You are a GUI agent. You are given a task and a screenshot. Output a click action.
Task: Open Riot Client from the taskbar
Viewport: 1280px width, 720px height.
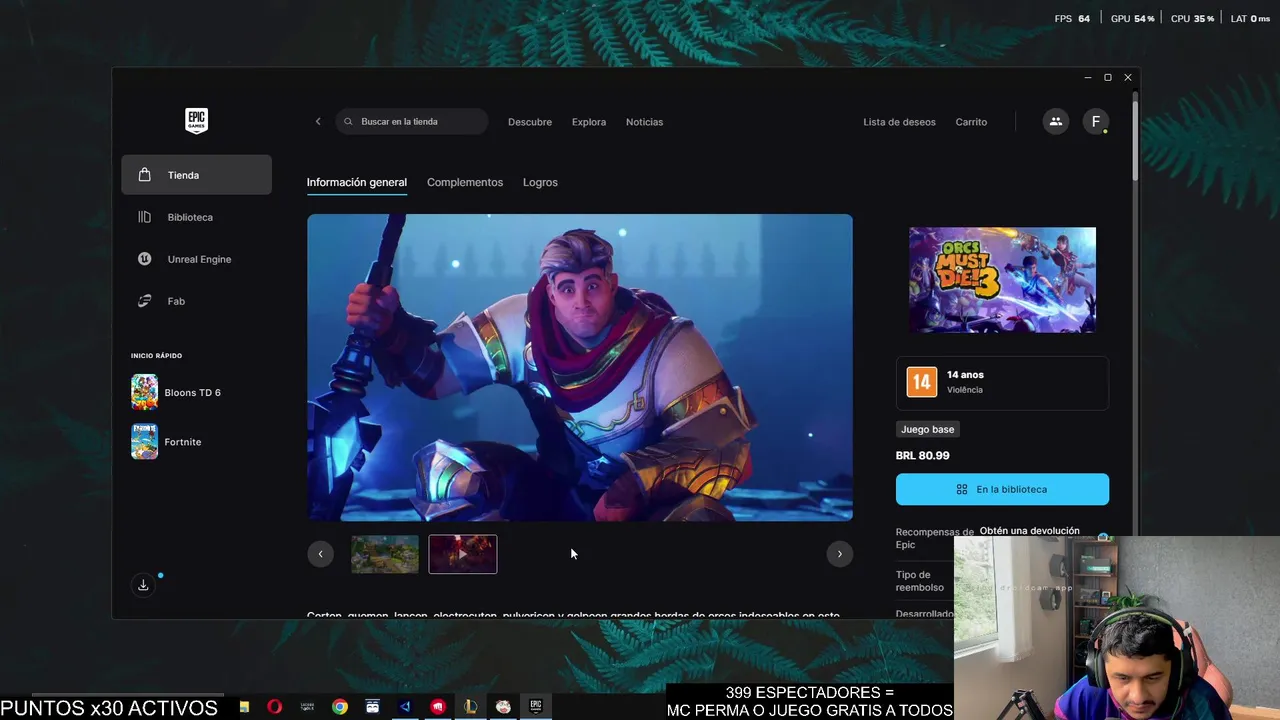pyautogui.click(x=438, y=707)
